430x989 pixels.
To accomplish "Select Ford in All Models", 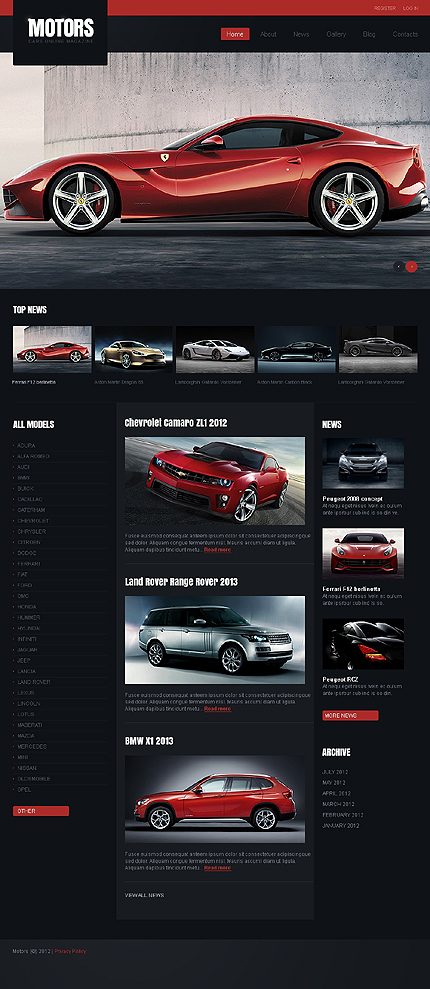I will click(24, 585).
